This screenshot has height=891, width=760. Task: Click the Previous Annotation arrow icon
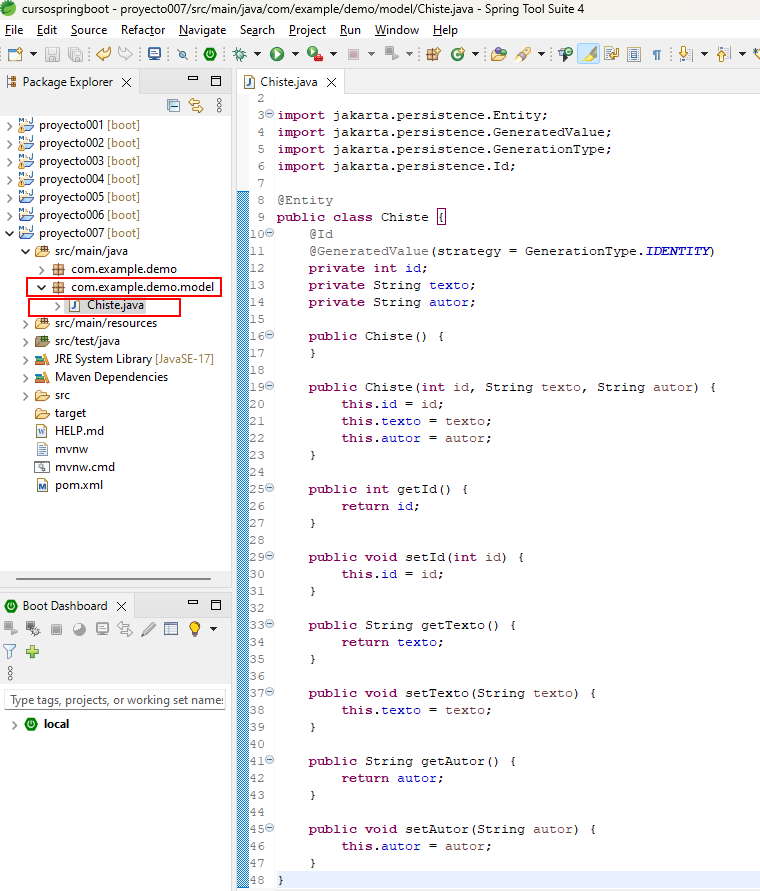[722, 54]
